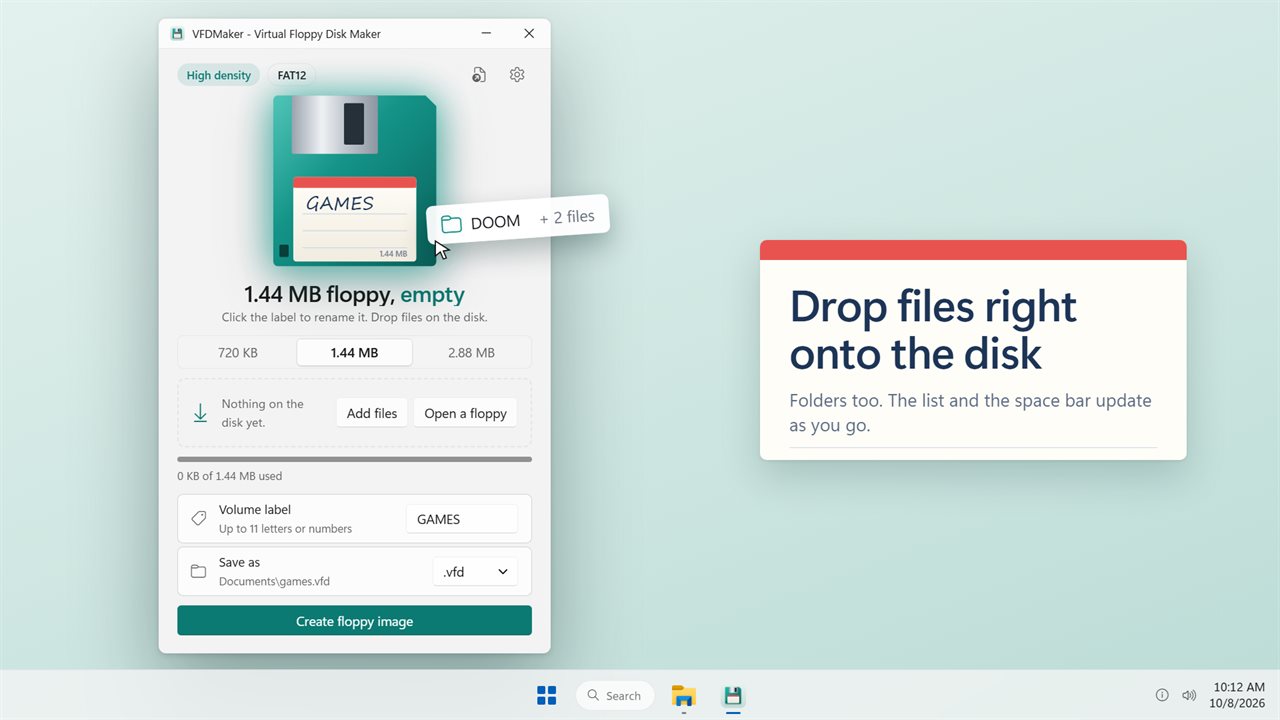Click the Create floppy image button
The width and height of the screenshot is (1280, 720).
pyautogui.click(x=355, y=621)
